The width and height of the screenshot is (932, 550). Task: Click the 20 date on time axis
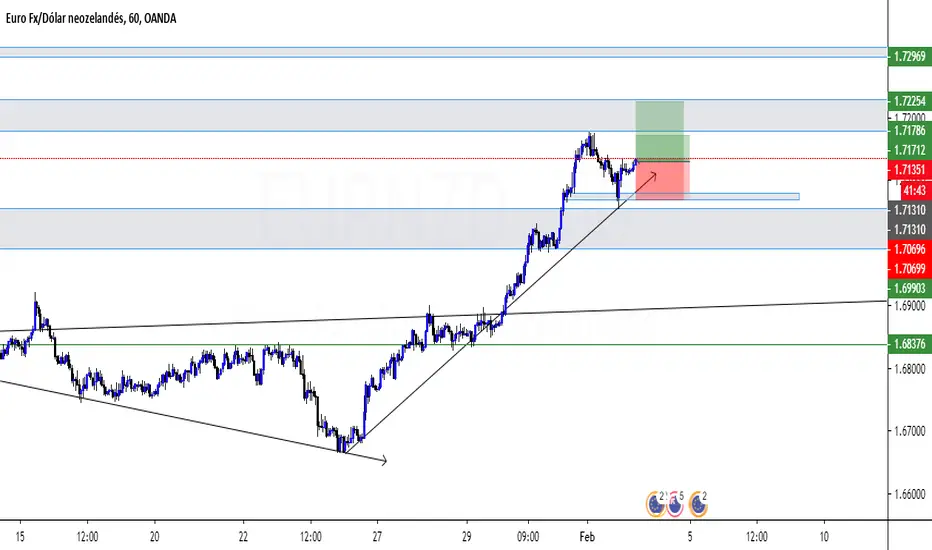pos(155,537)
